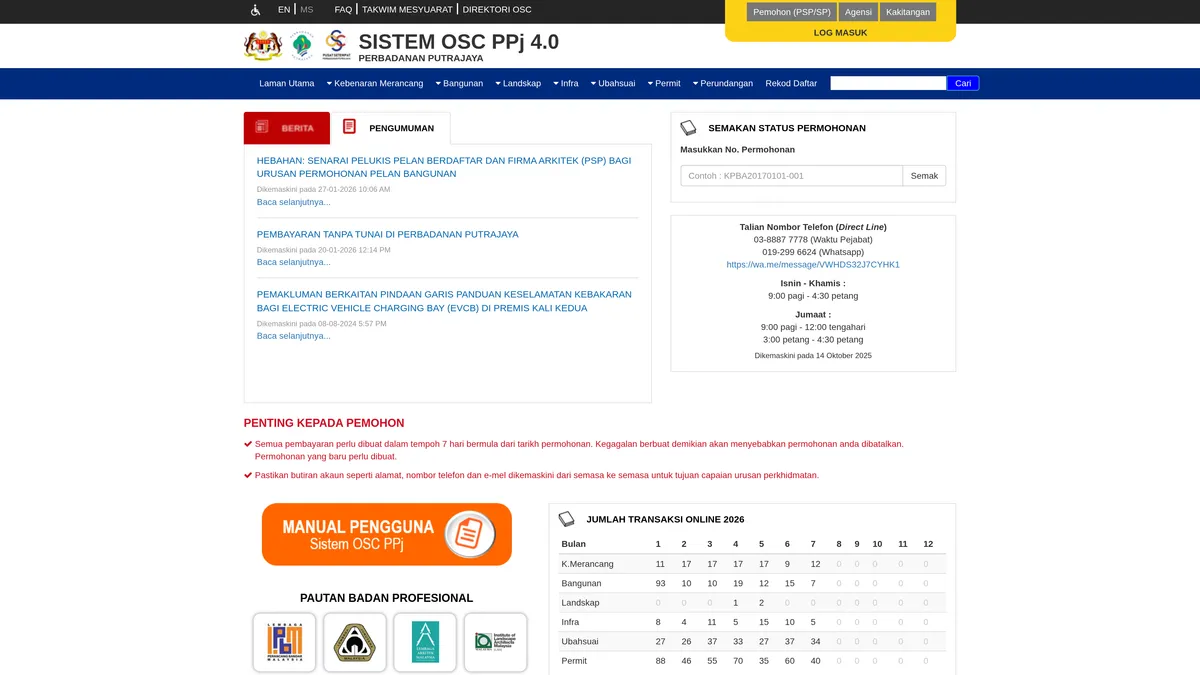Read more under the EVCB article
This screenshot has height=675, width=1200.
coord(293,336)
